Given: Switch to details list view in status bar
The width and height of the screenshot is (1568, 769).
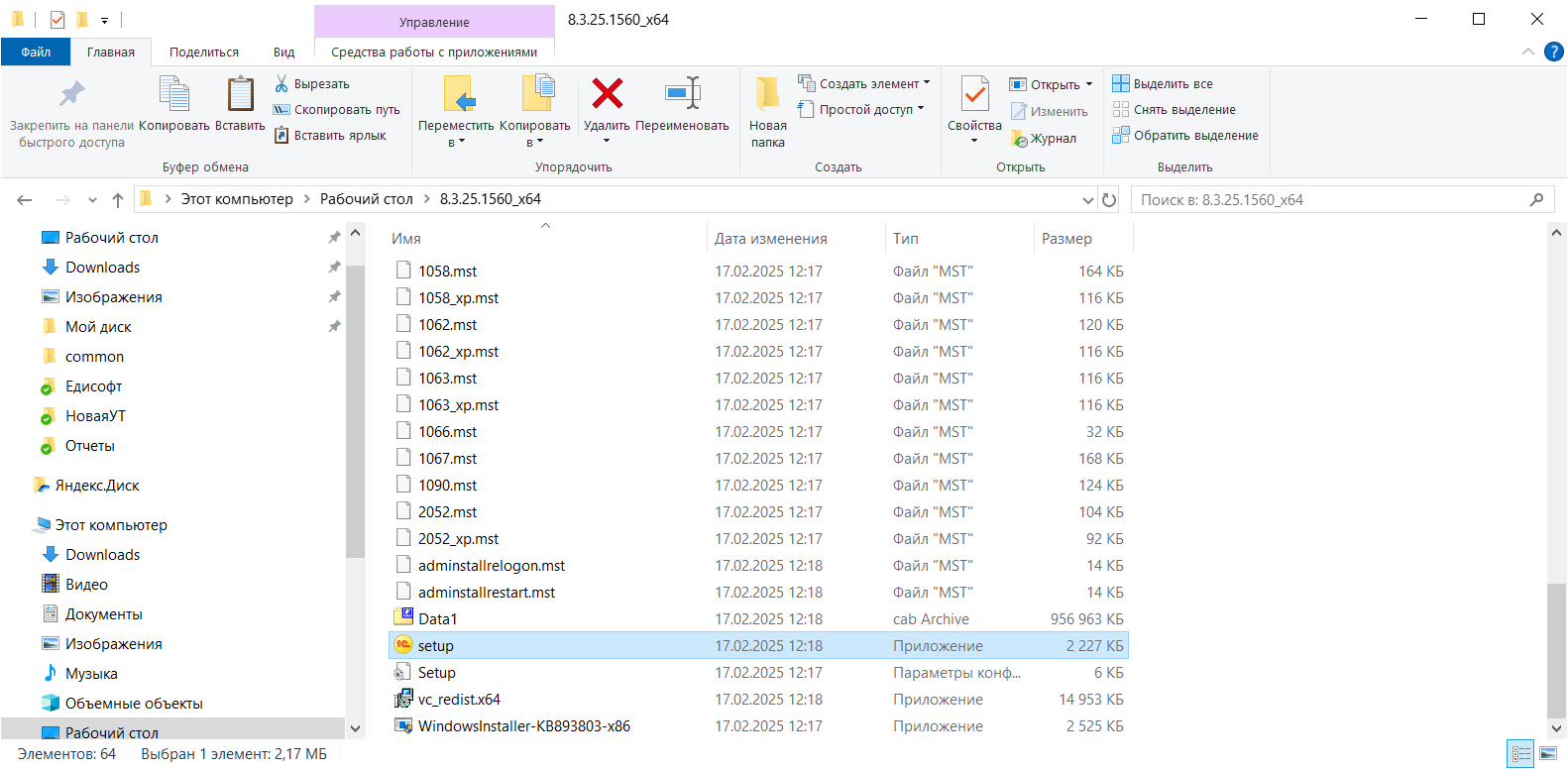Looking at the screenshot, I should (1520, 754).
